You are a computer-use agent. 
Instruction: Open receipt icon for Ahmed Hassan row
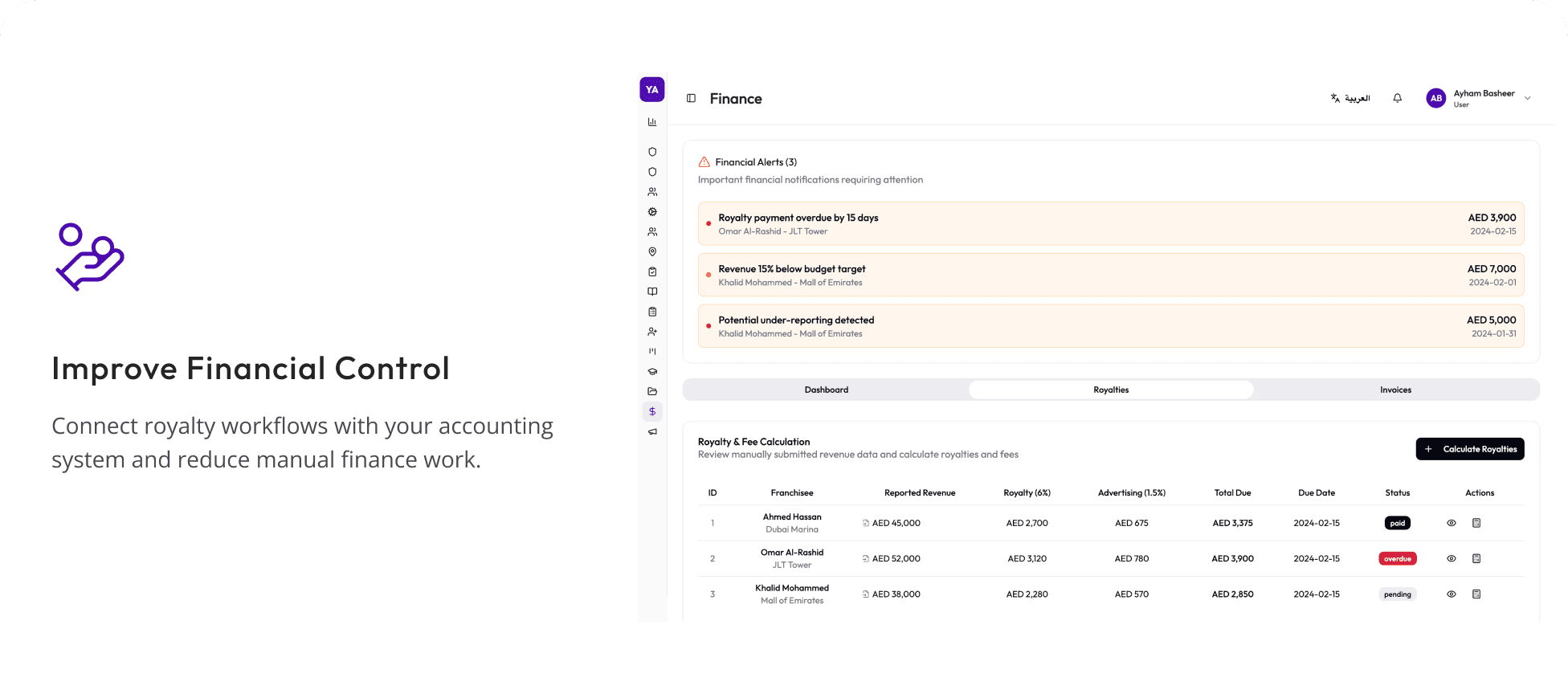1476,523
